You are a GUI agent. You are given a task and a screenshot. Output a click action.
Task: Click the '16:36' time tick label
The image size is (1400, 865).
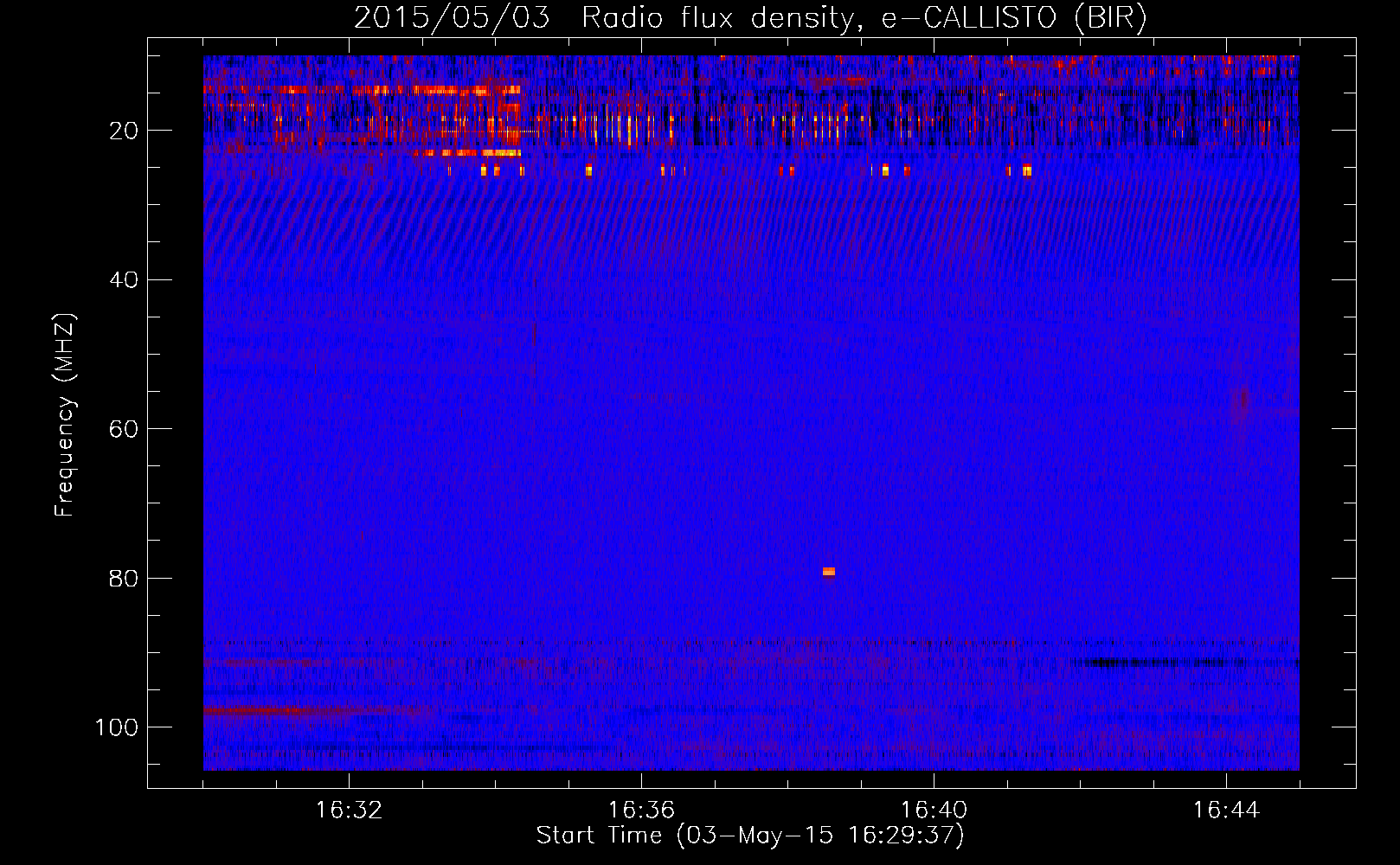tap(641, 811)
